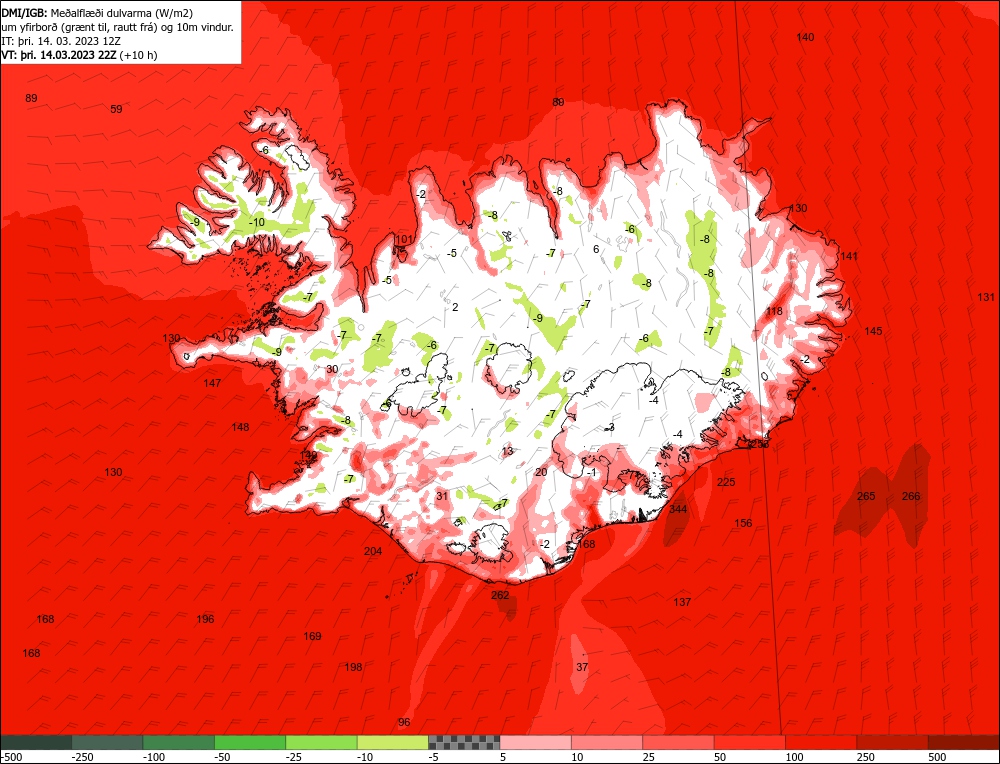This screenshot has width=1000, height=764.
Task: Click the line starting 'um yfirborð (grænt til'
Action: 117,27
